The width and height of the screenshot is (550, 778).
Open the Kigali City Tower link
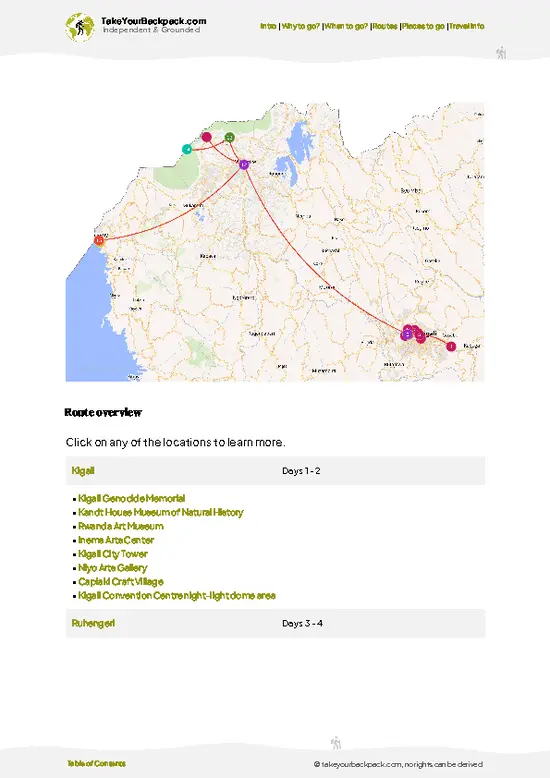(x=113, y=554)
